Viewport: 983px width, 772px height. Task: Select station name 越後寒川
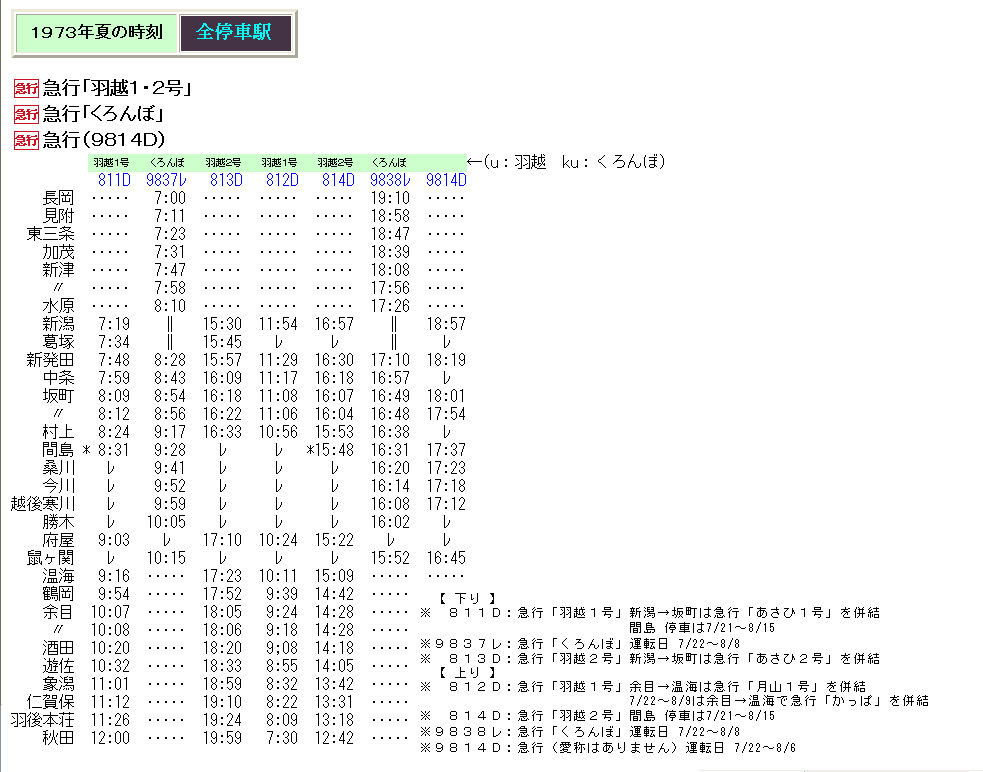(43, 504)
